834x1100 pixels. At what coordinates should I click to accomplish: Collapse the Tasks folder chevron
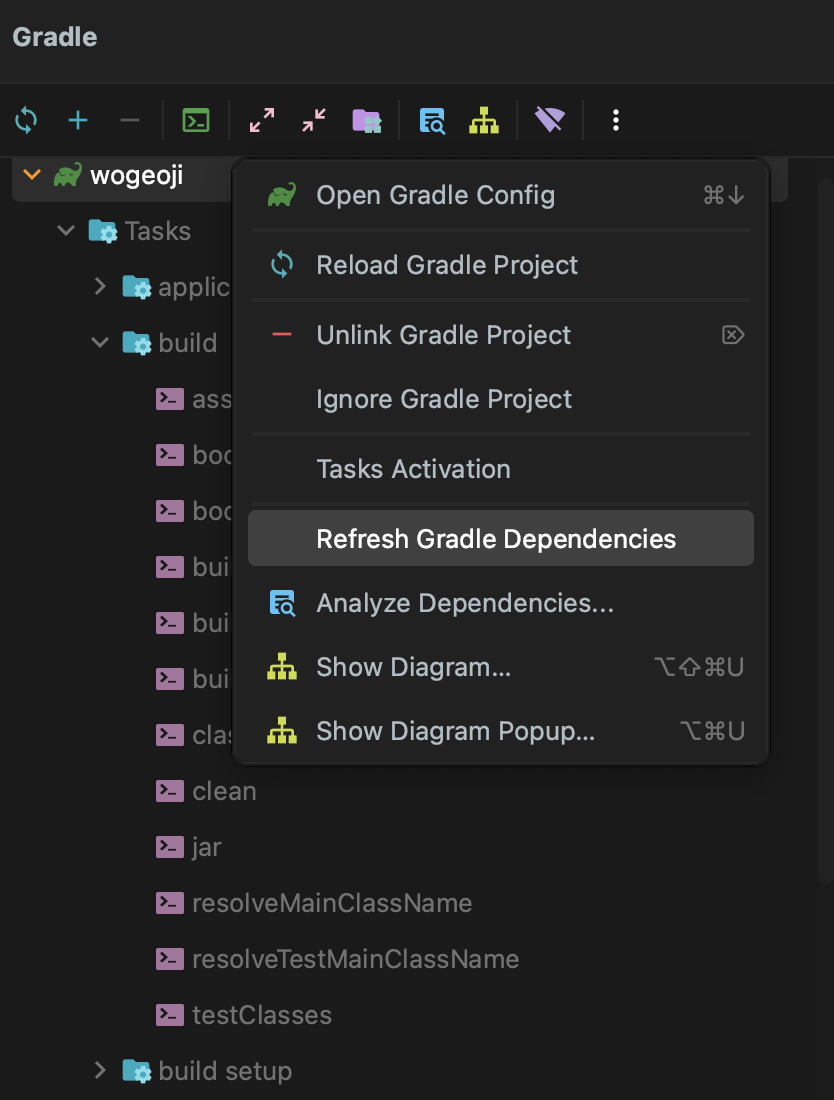[66, 230]
